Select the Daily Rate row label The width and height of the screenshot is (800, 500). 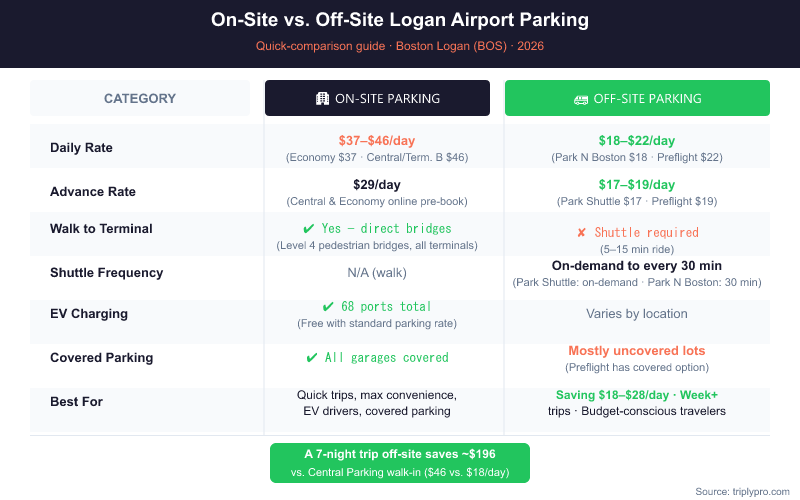coord(81,148)
